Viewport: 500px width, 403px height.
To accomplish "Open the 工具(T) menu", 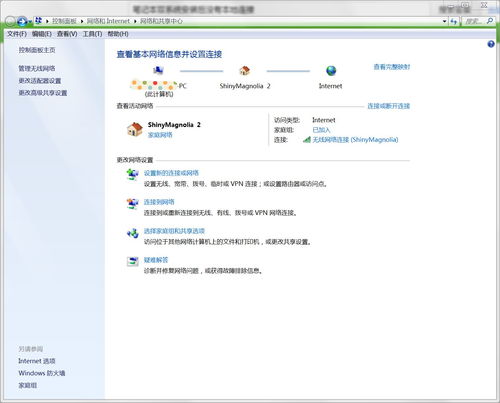I will 92,34.
